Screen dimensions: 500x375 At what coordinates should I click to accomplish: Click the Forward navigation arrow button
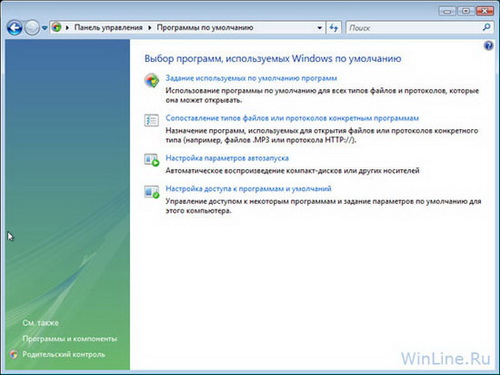click(32, 28)
